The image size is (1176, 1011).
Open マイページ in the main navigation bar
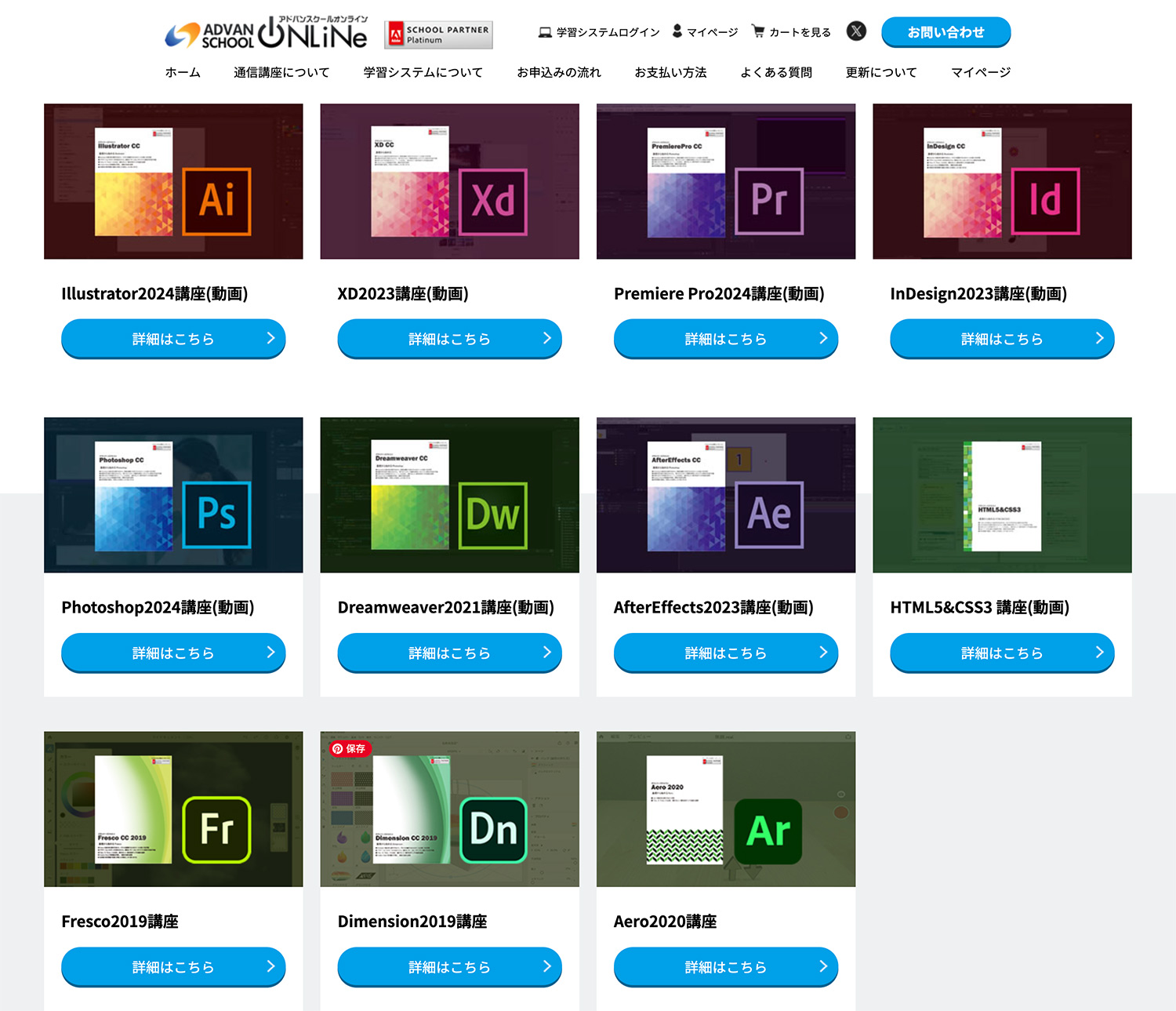(981, 72)
